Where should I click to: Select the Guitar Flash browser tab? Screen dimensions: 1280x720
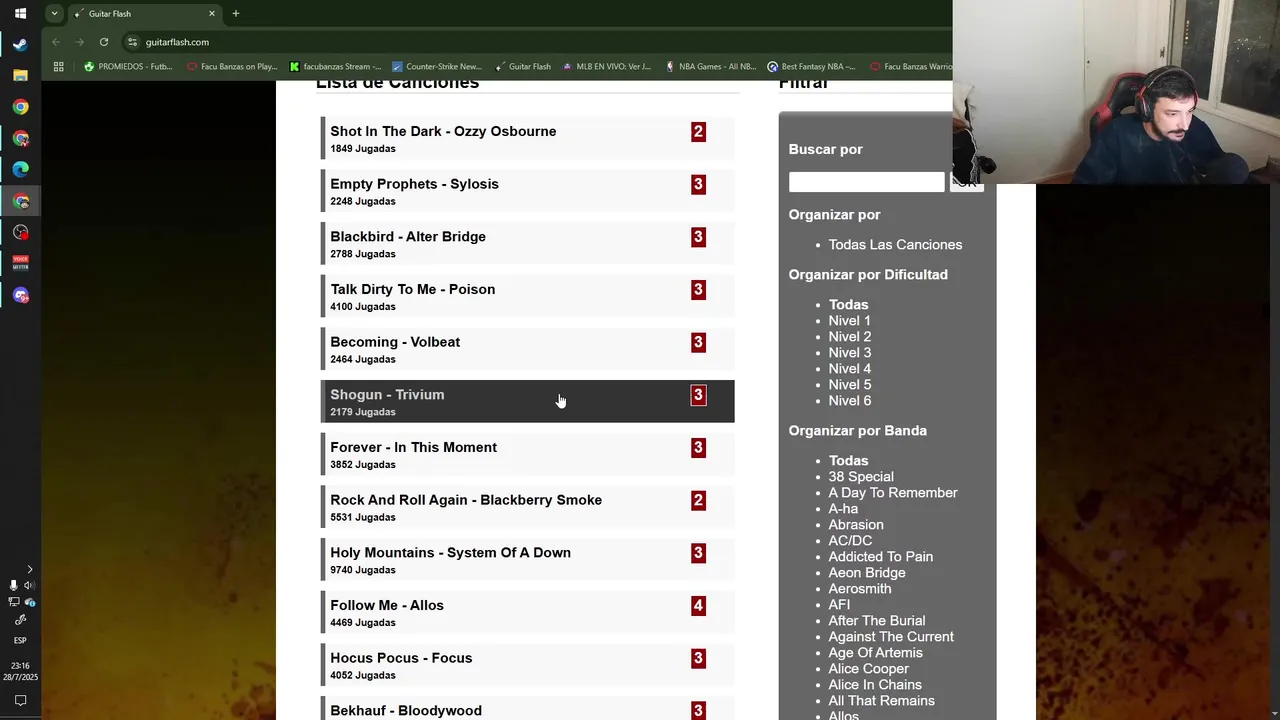pyautogui.click(x=146, y=14)
